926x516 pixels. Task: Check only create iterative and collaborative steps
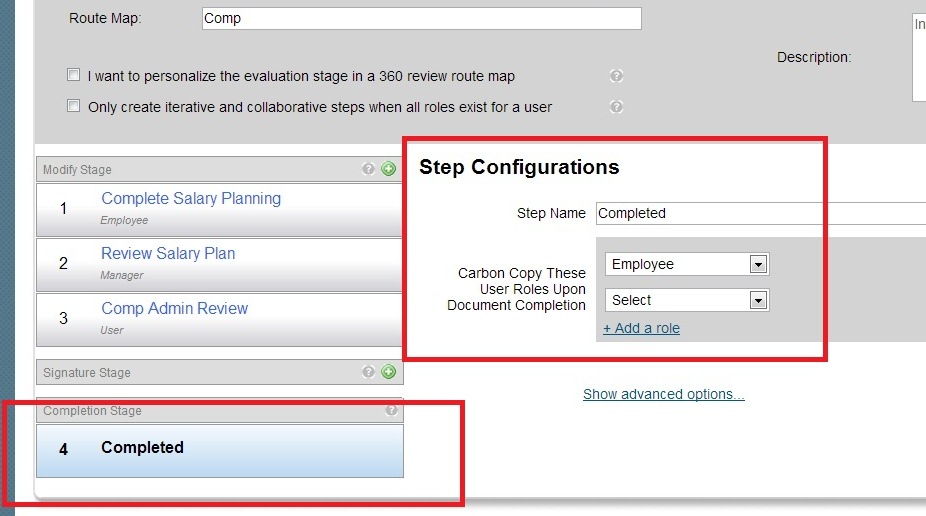74,106
